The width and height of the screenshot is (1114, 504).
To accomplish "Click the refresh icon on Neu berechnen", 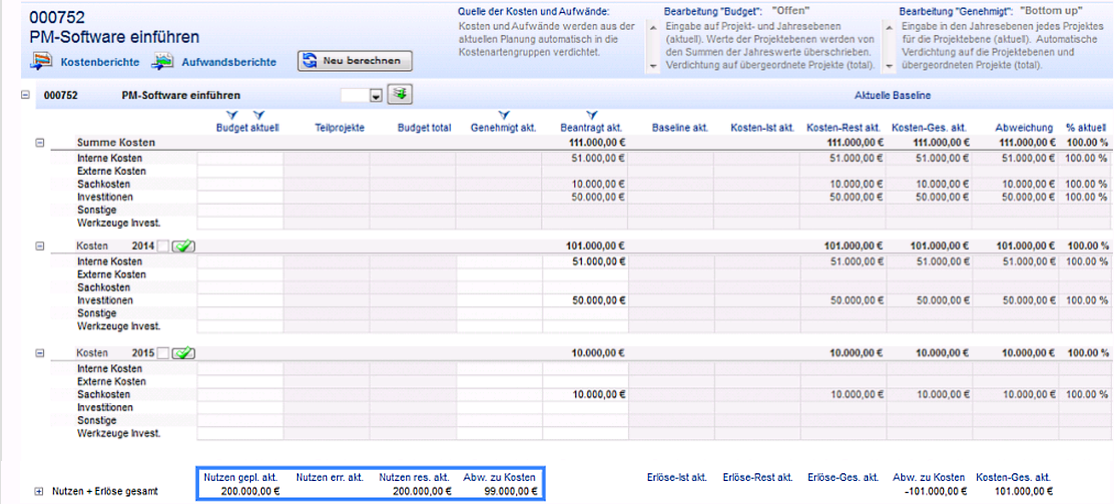I will point(310,61).
